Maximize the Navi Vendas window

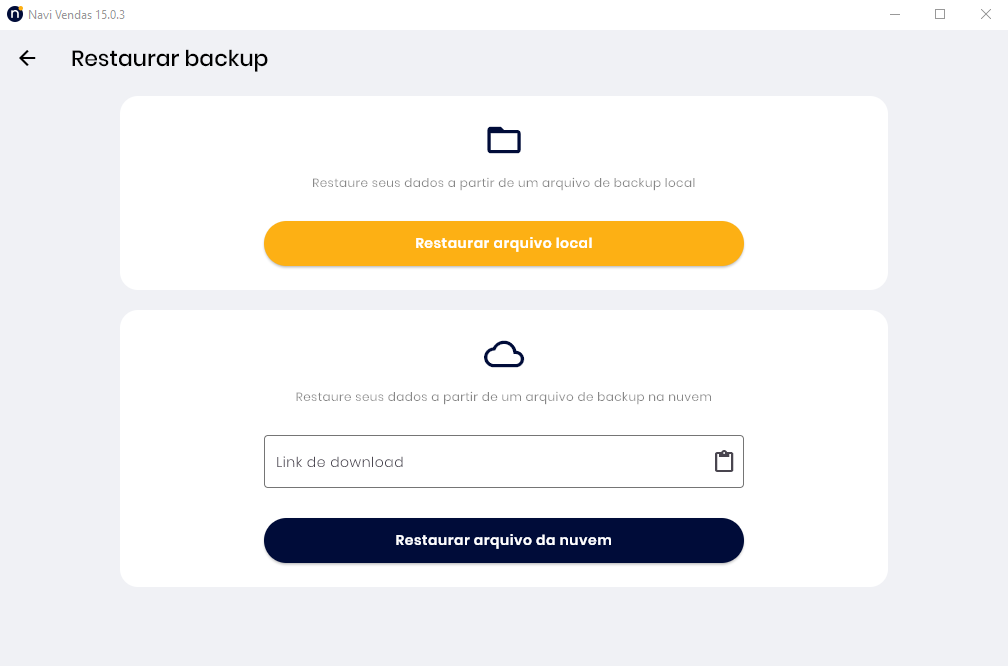point(940,15)
